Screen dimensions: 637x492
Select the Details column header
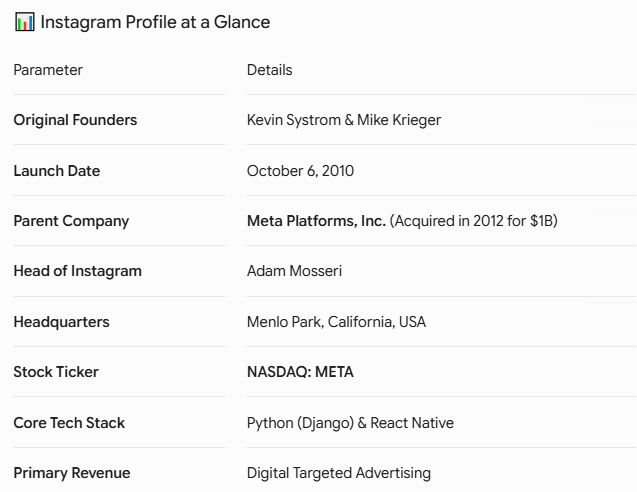(269, 70)
